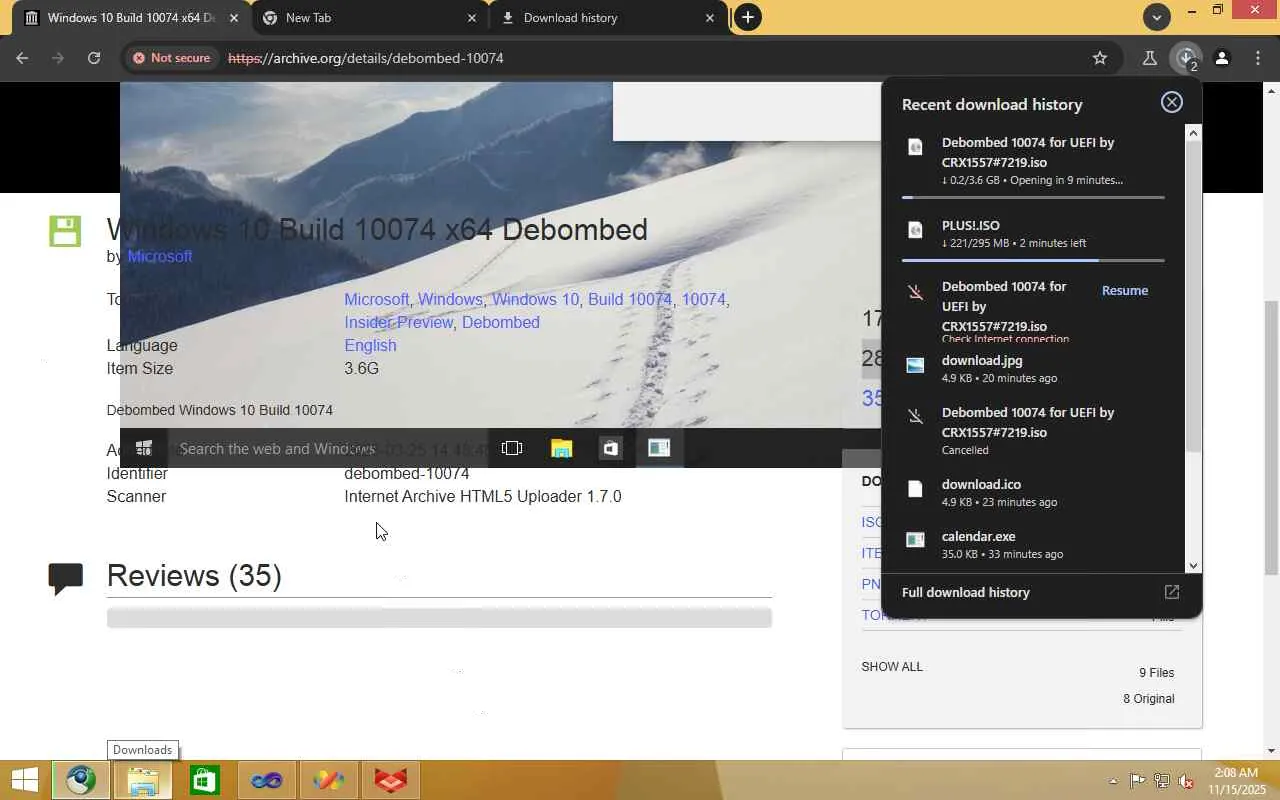Open the Insider Preview topic link
The width and height of the screenshot is (1280, 800).
pos(399,322)
